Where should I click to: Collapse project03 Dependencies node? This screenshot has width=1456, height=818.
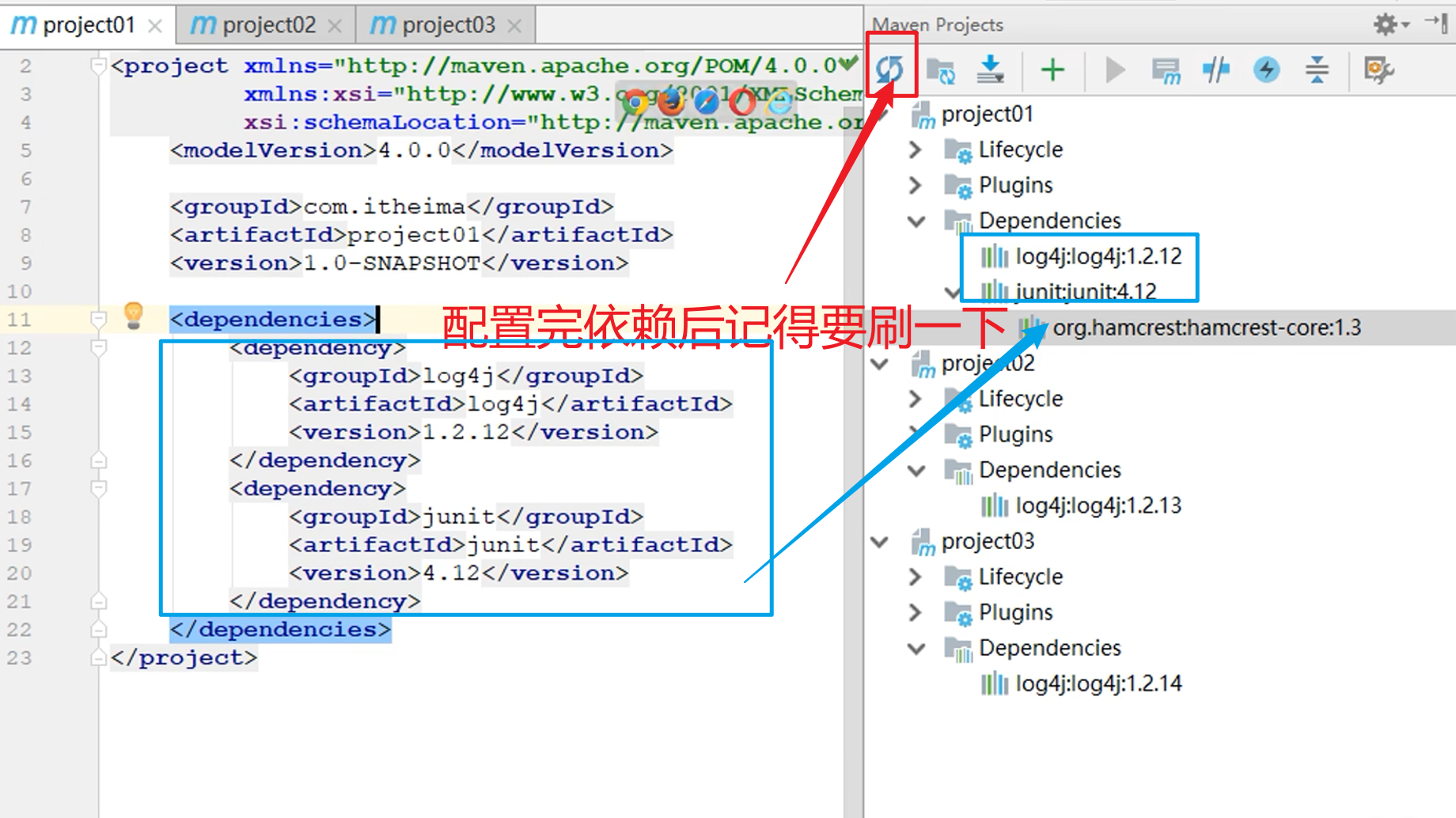[916, 649]
